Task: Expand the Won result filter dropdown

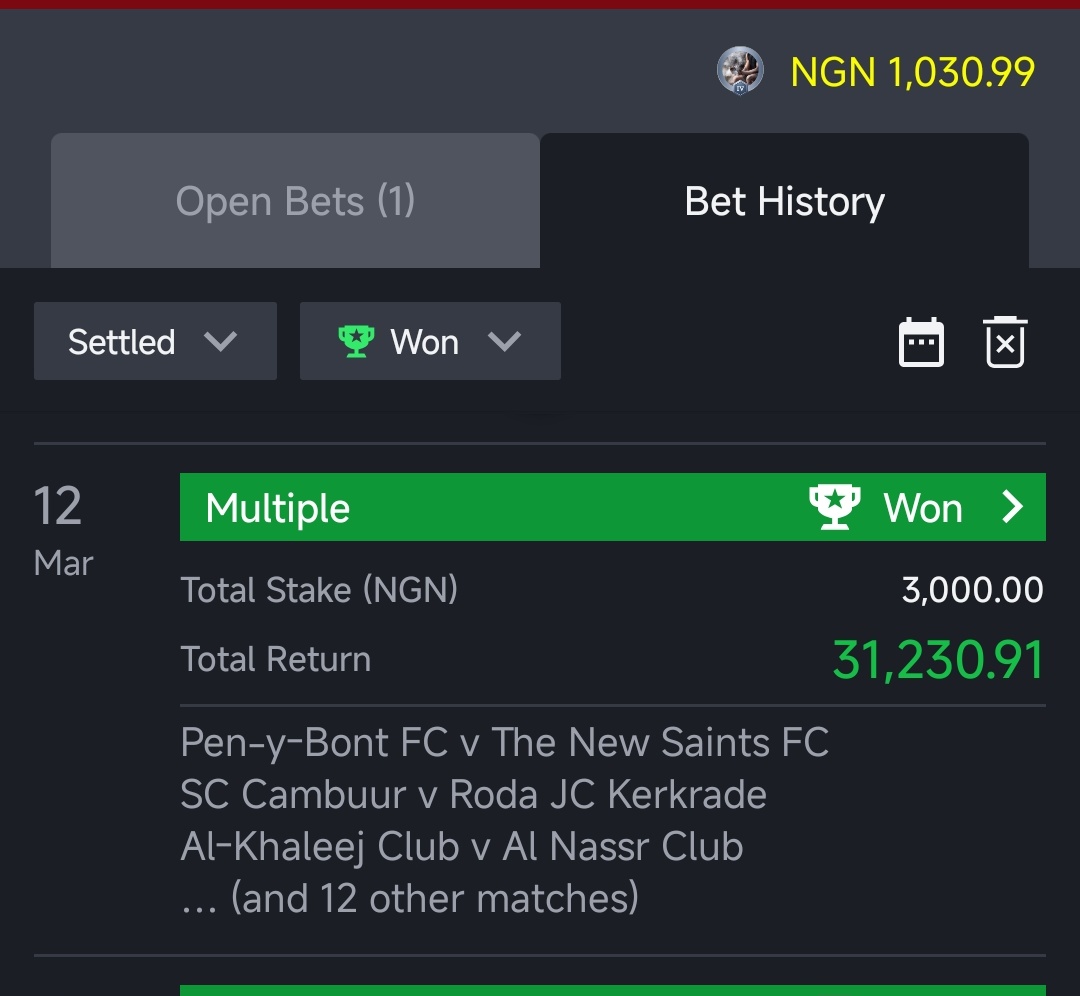Action: (x=430, y=341)
